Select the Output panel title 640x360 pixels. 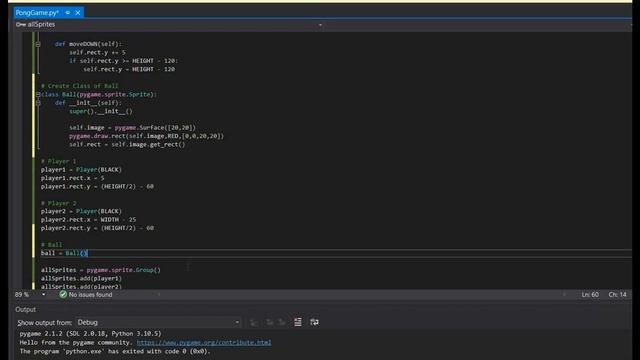25,309
